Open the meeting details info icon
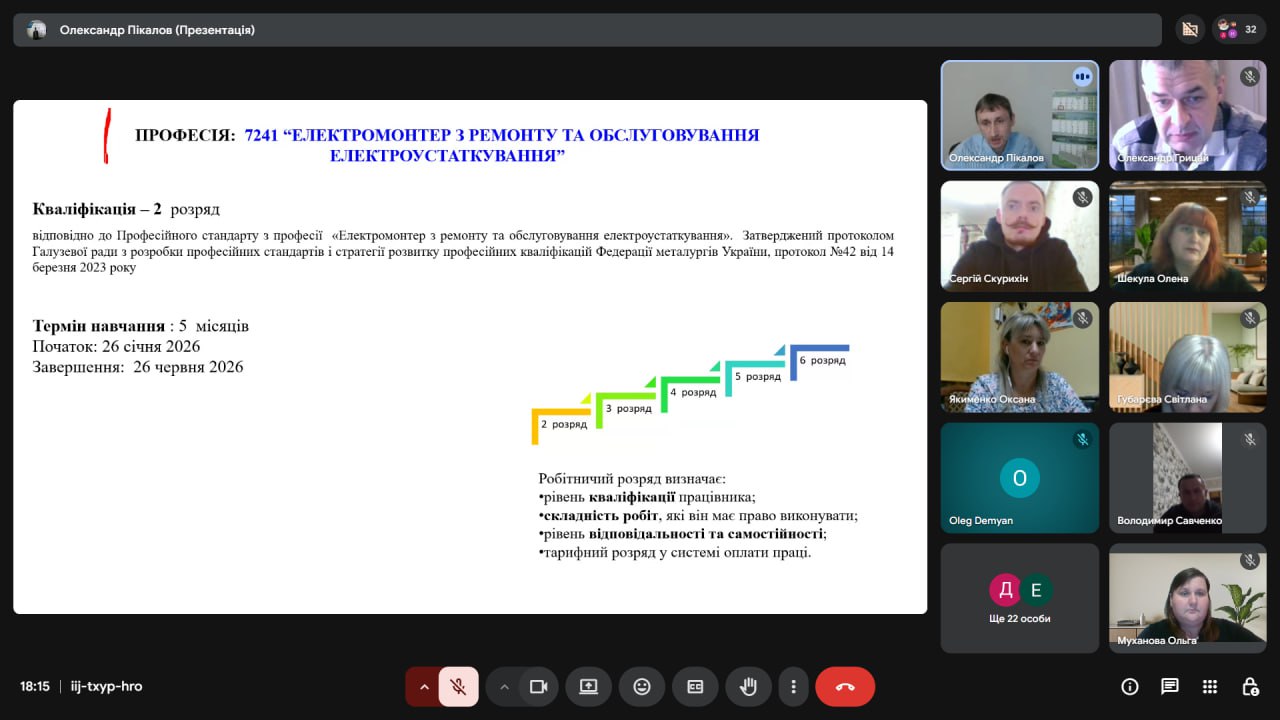Viewport: 1280px width, 720px height. point(1130,687)
